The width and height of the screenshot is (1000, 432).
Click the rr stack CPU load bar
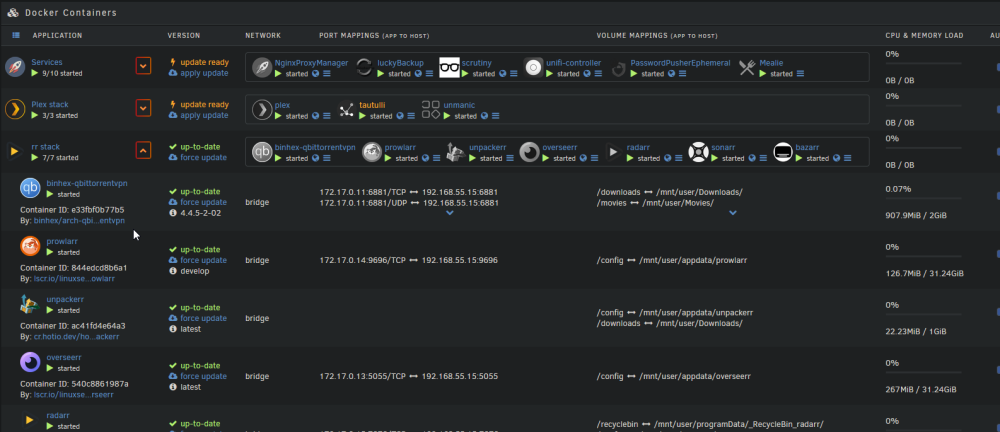(923, 147)
